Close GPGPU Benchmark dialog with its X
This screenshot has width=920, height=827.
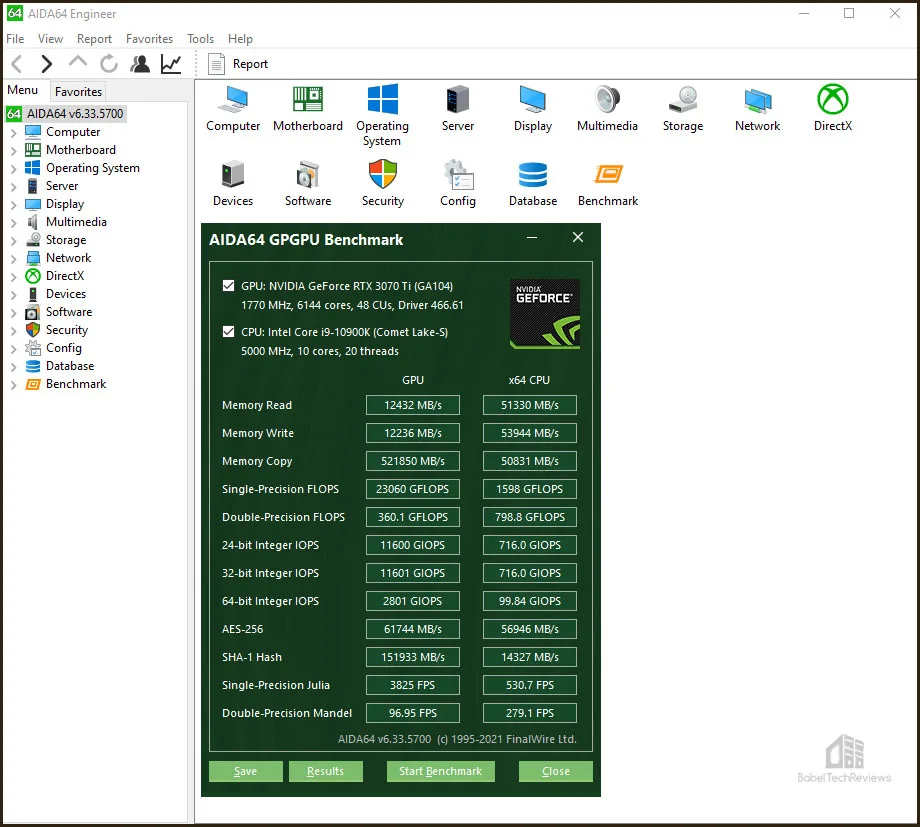coord(578,237)
